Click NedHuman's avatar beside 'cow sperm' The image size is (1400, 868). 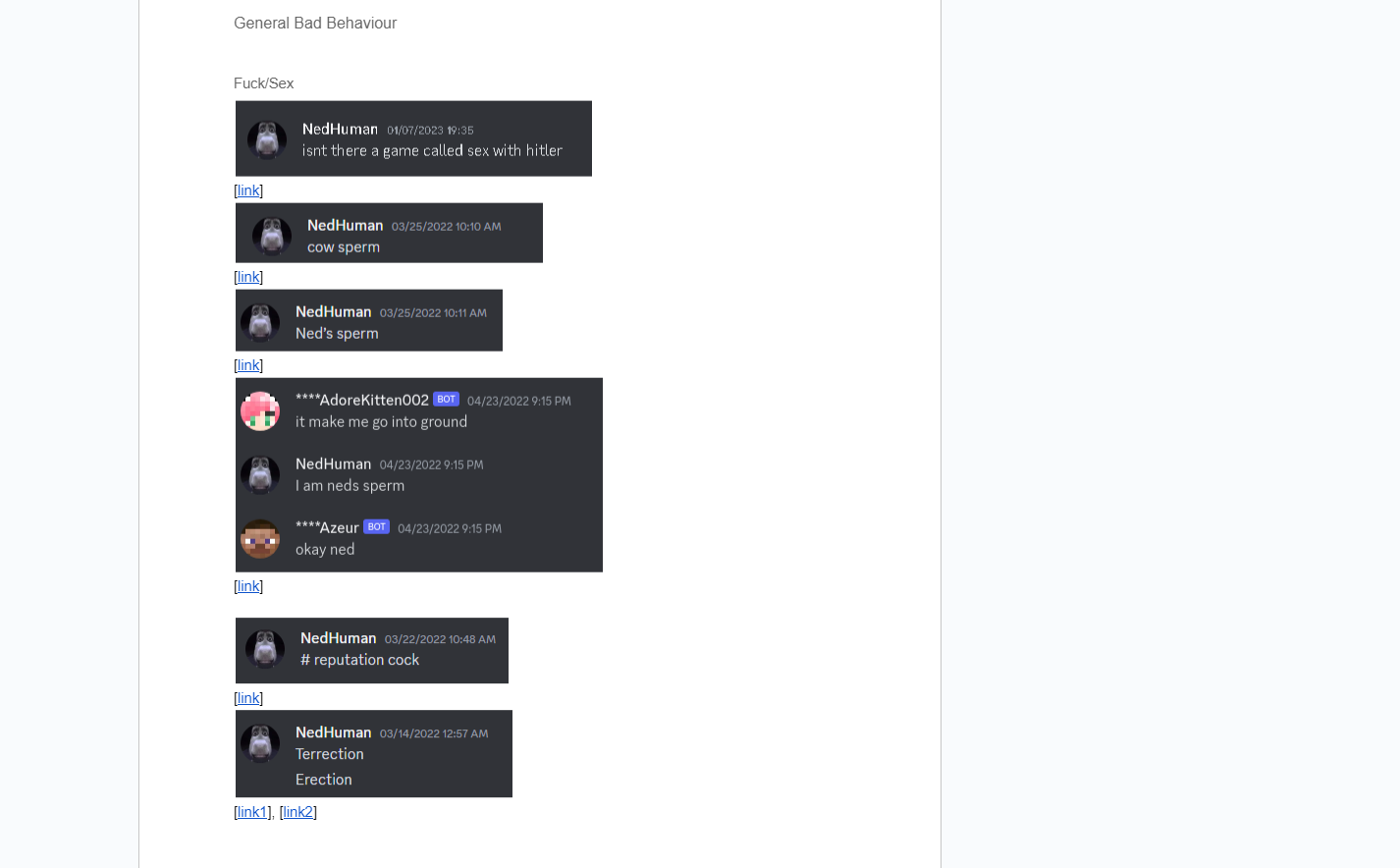coord(272,236)
